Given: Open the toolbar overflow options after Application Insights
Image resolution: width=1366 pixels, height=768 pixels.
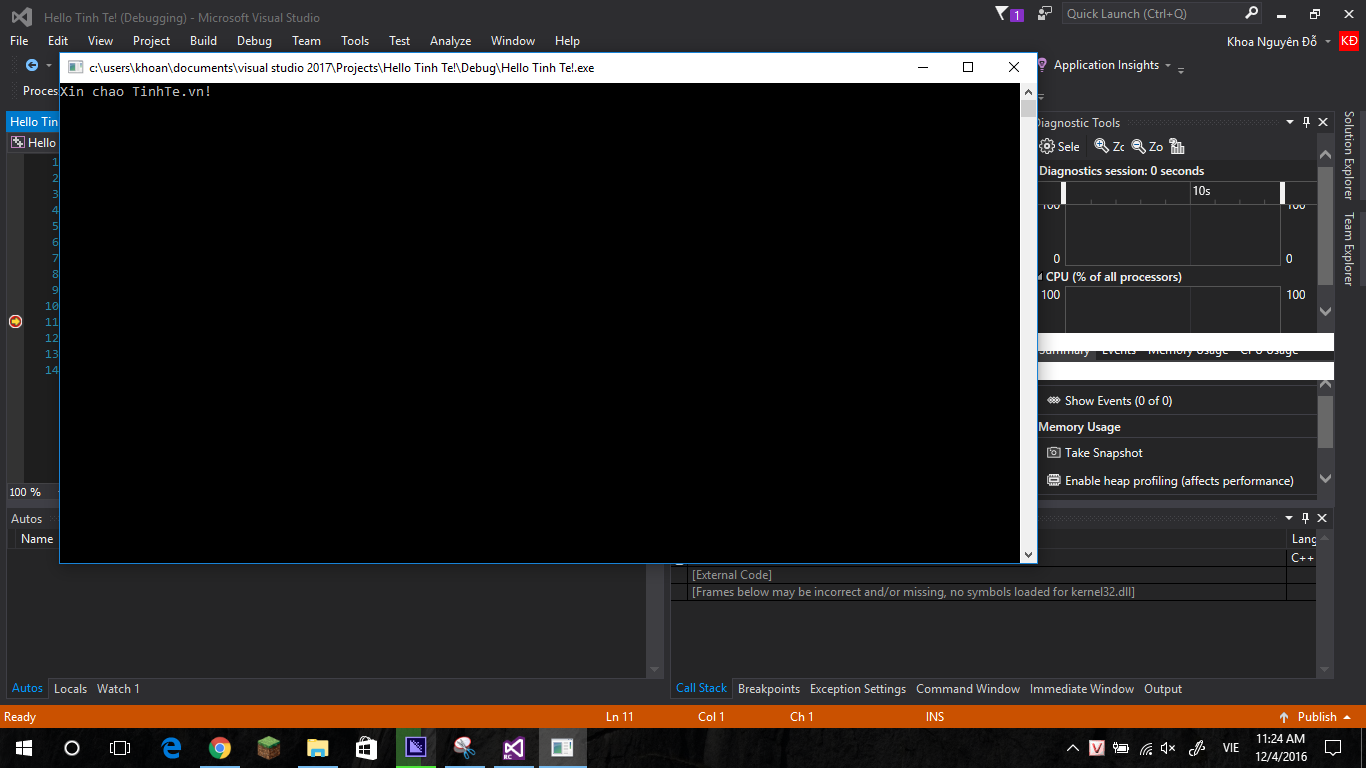Looking at the screenshot, I should coord(1181,69).
